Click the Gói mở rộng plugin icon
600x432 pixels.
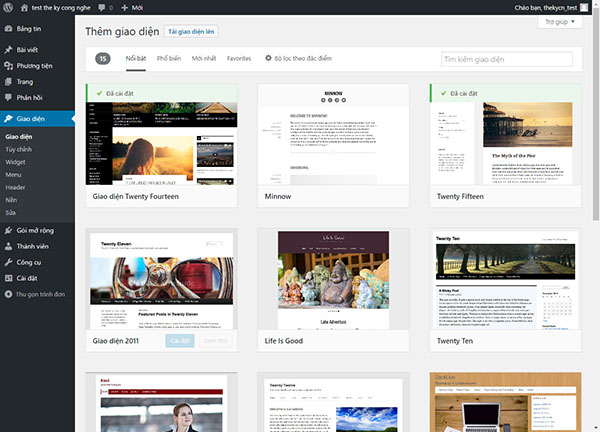point(8,230)
